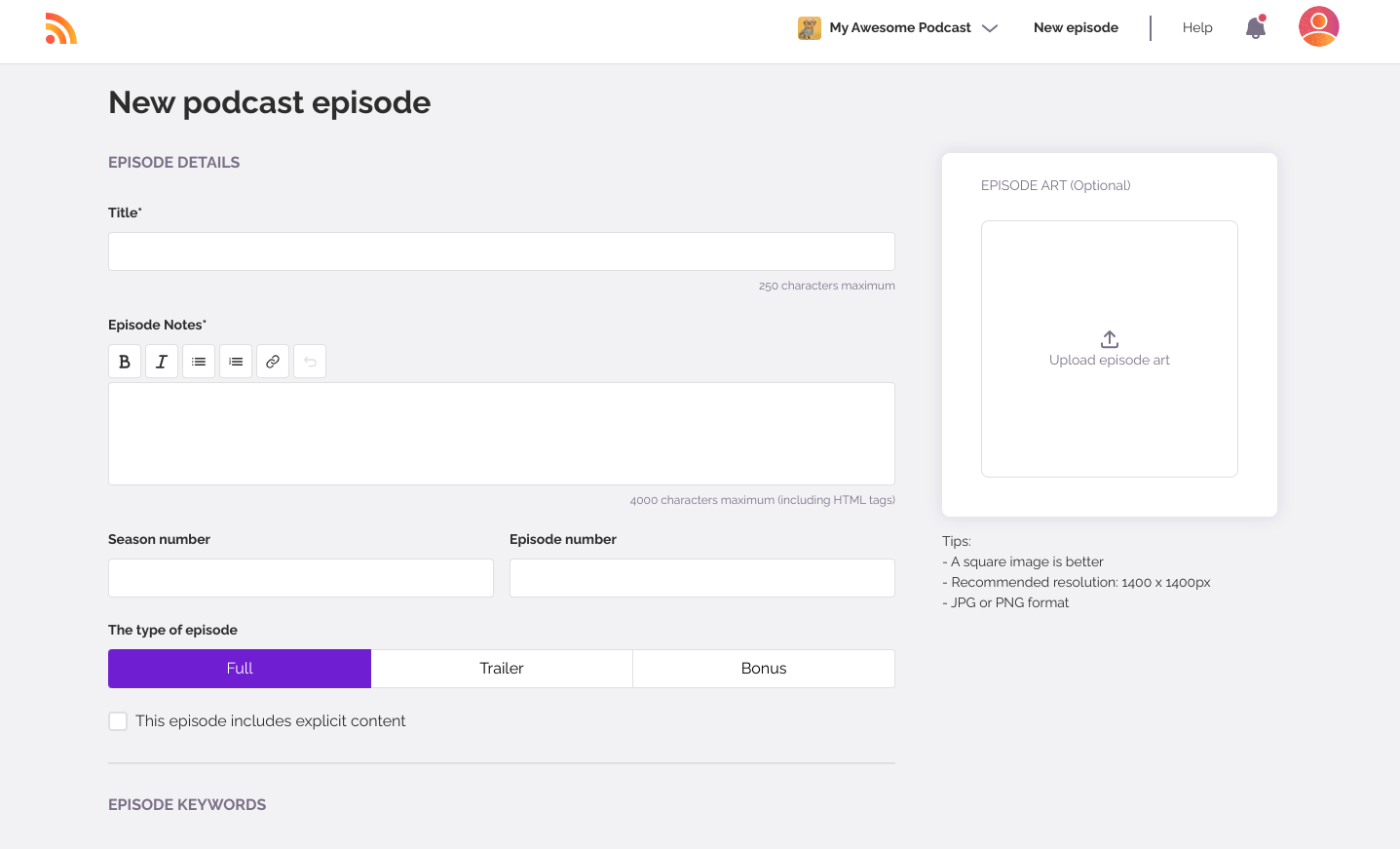Go to the New episode page
This screenshot has height=849, width=1400.
(1076, 27)
